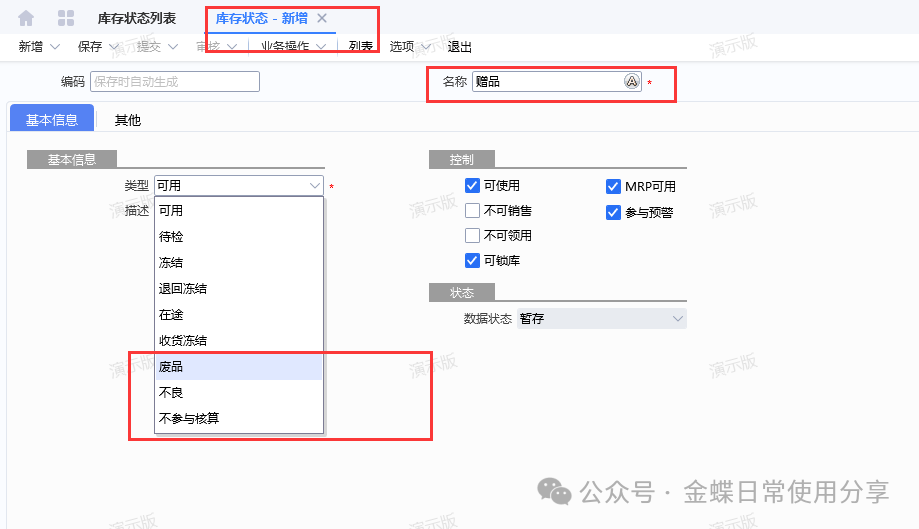Select 废品 from the type list
The image size is (919, 529).
[171, 367]
